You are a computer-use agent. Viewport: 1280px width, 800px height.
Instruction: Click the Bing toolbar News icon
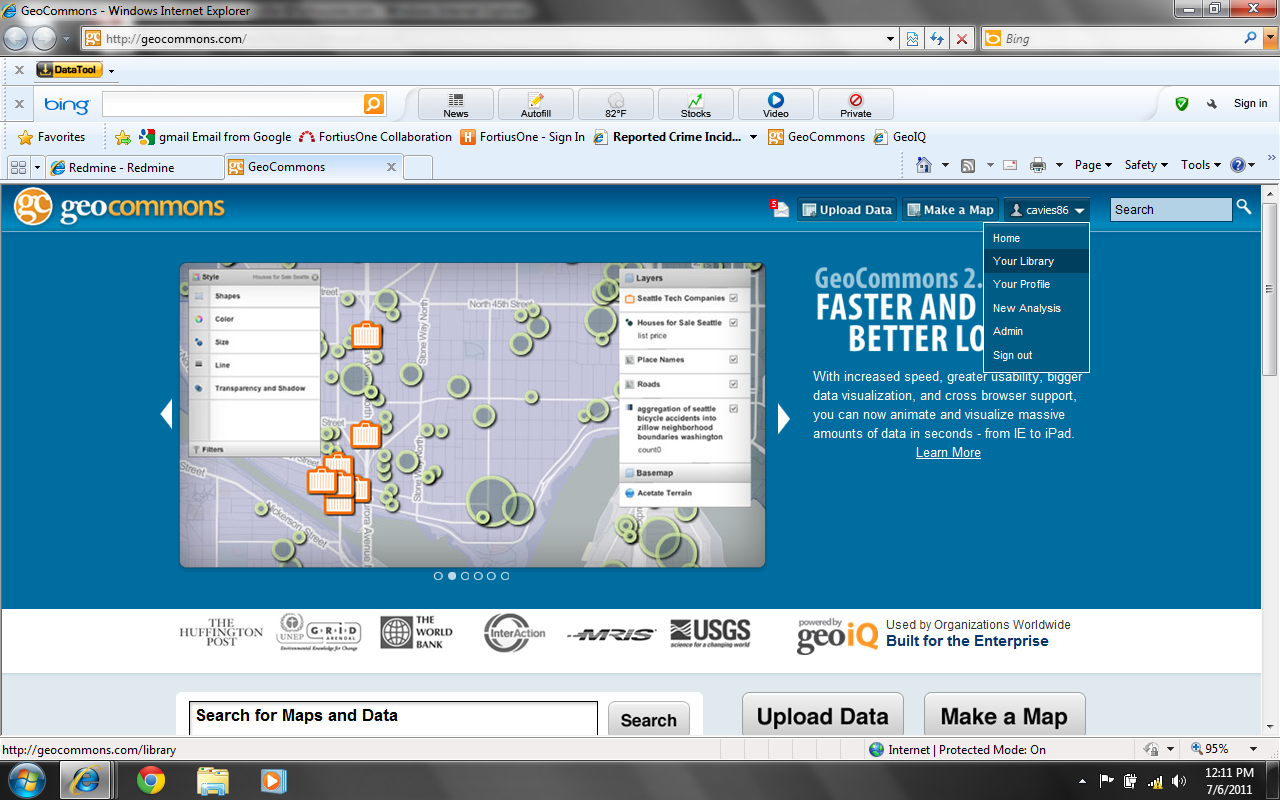(x=455, y=104)
